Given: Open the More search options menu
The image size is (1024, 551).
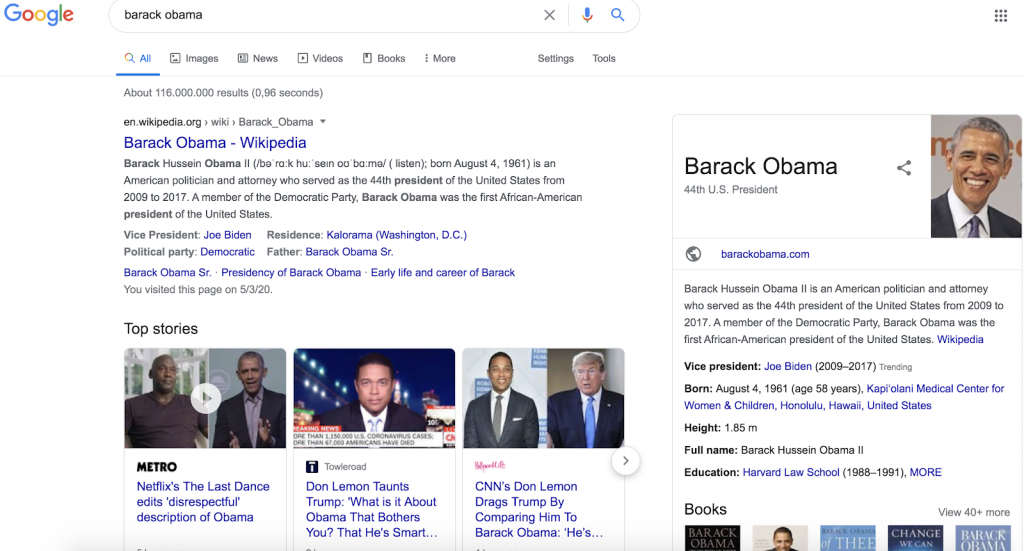Looking at the screenshot, I should pos(440,58).
